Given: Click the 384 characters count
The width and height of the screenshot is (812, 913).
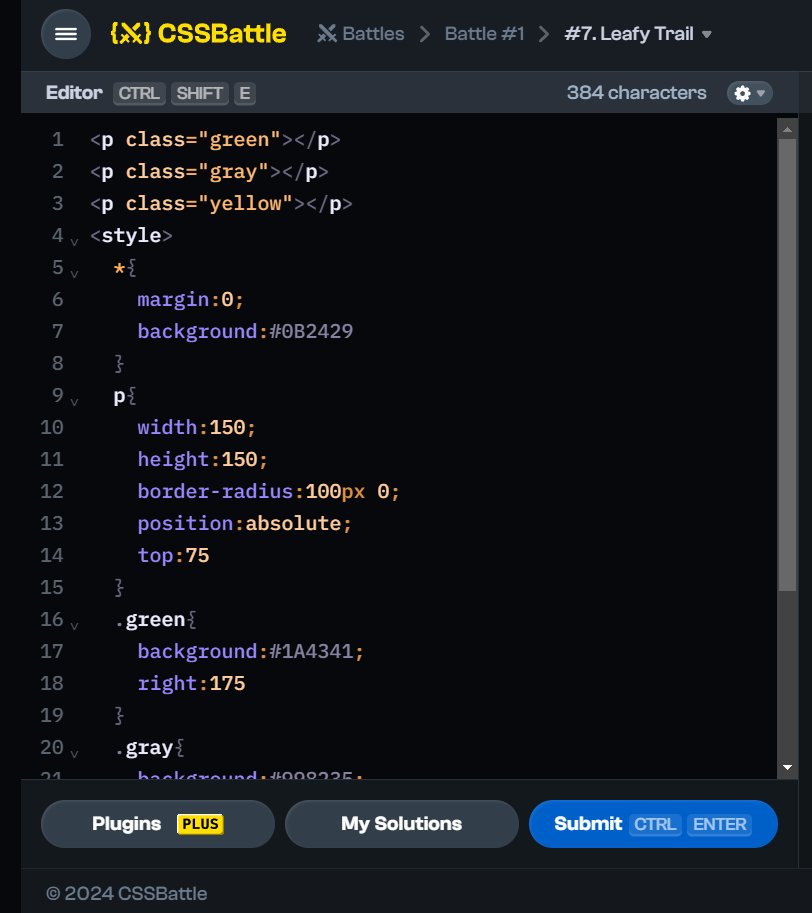Looking at the screenshot, I should click(636, 93).
